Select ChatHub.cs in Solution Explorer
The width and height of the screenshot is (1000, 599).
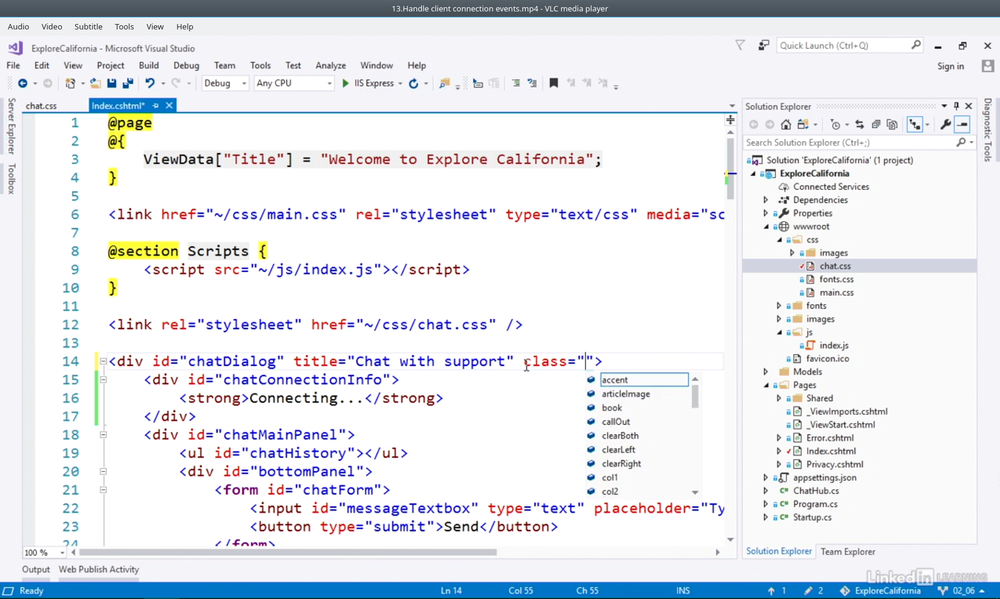[x=816, y=491]
